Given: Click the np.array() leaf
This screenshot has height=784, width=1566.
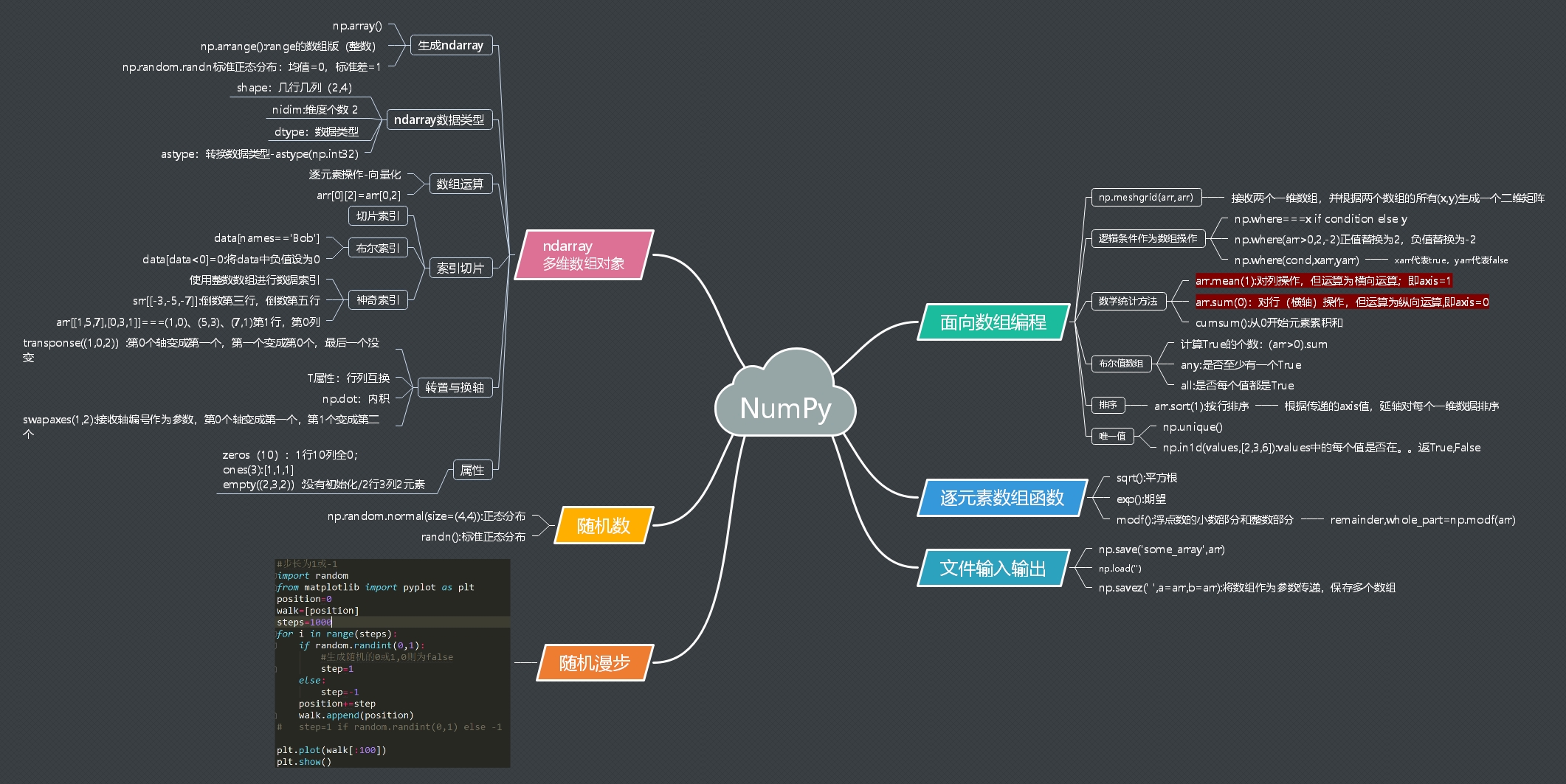Looking at the screenshot, I should pyautogui.click(x=357, y=26).
